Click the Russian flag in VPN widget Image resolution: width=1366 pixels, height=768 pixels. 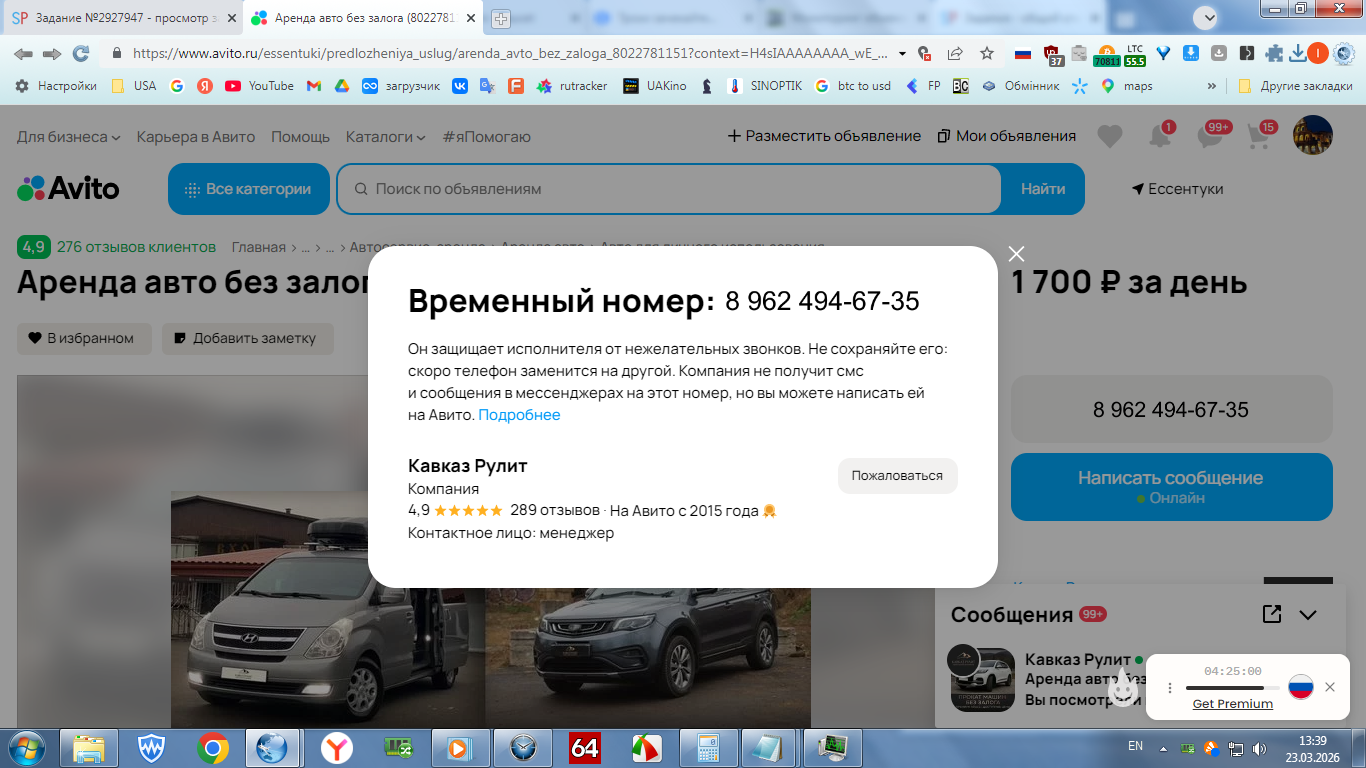1300,687
